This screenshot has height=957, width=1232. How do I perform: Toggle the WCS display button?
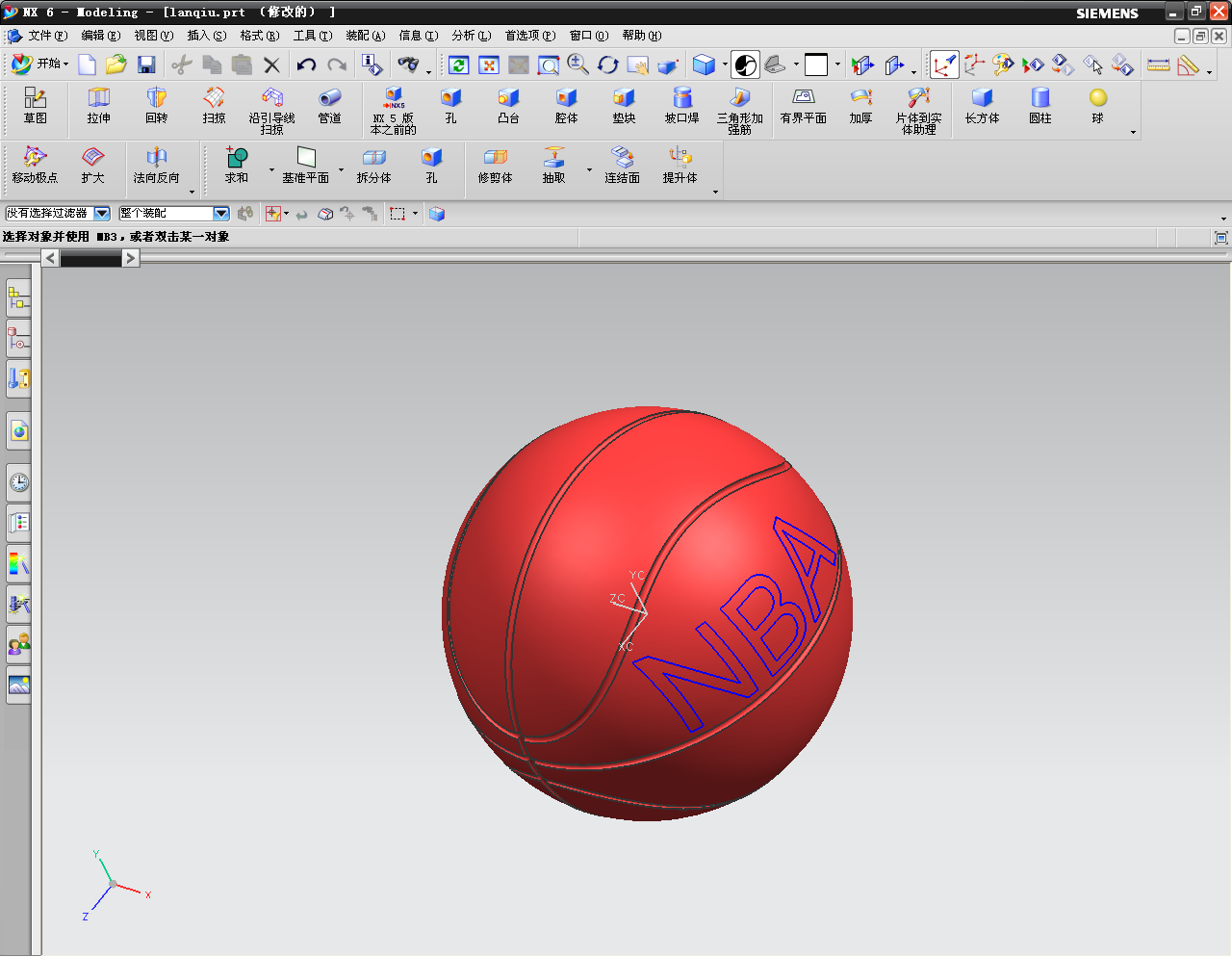(x=944, y=65)
